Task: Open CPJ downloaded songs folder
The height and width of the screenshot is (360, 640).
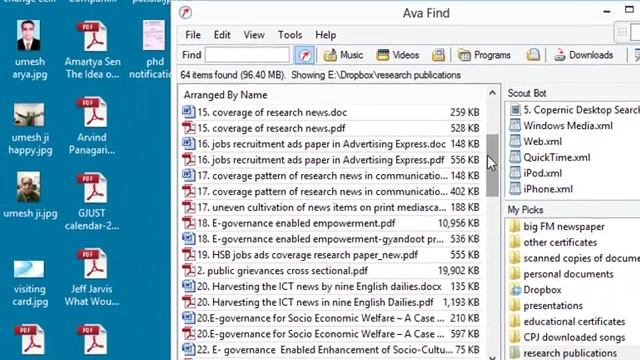Action: coord(567,338)
